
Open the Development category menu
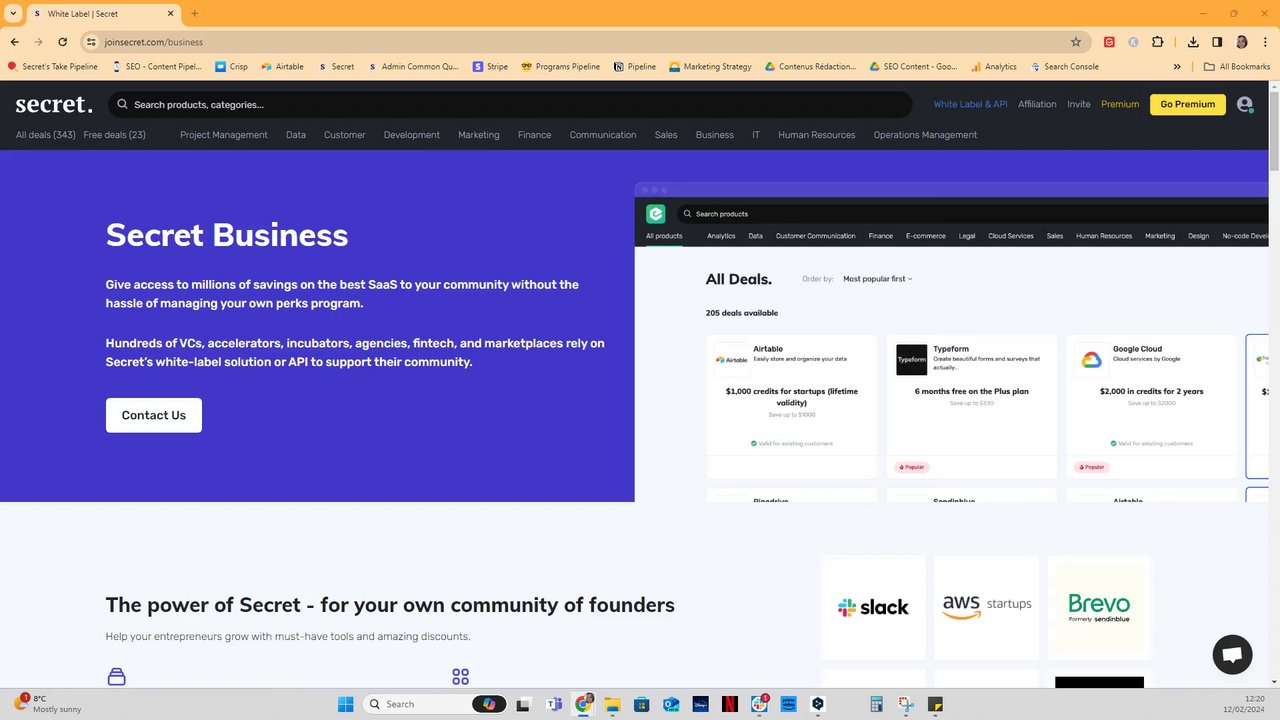coord(411,135)
